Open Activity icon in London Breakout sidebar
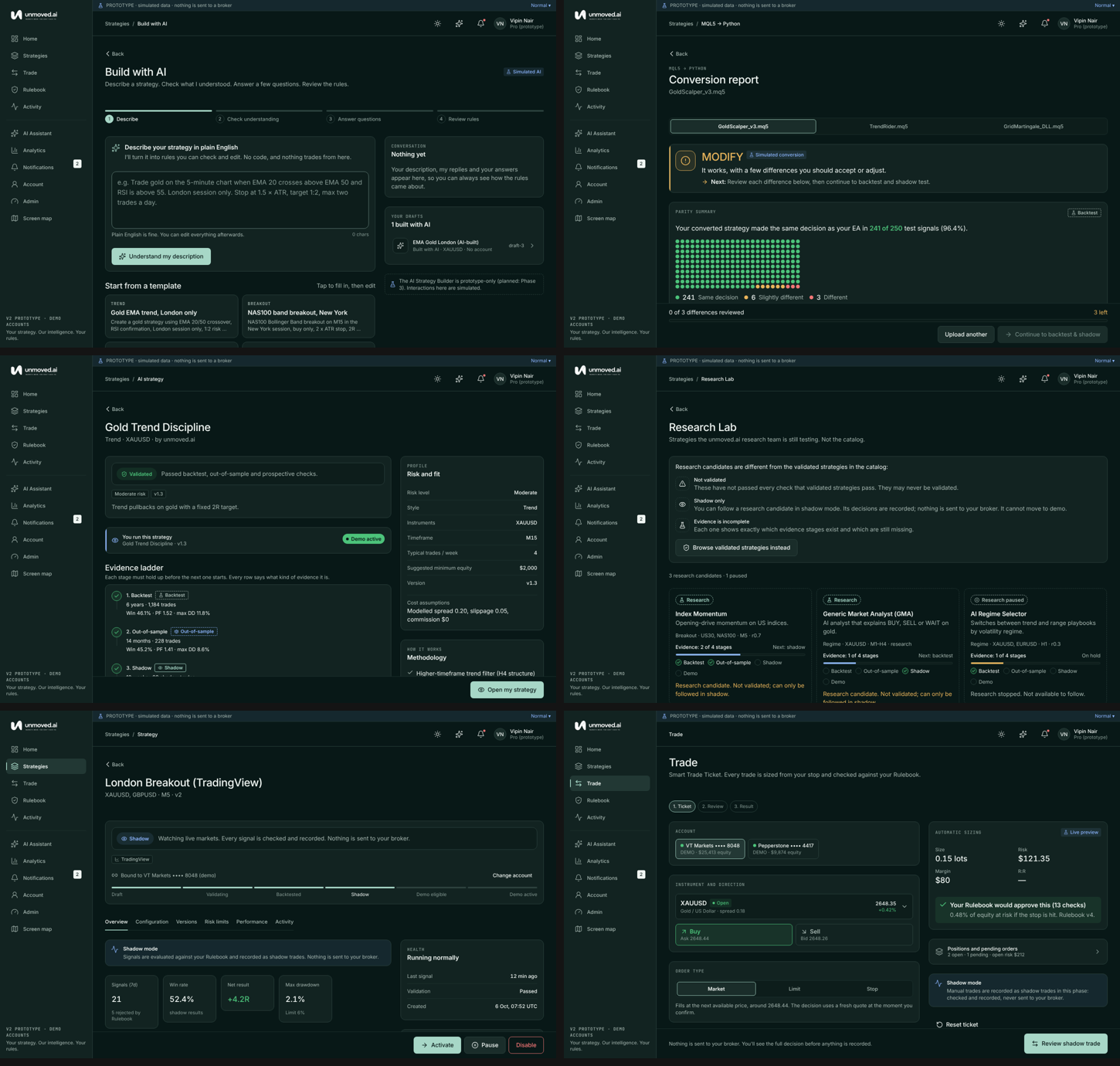Viewport: 1120px width, 1066px height. point(15,817)
